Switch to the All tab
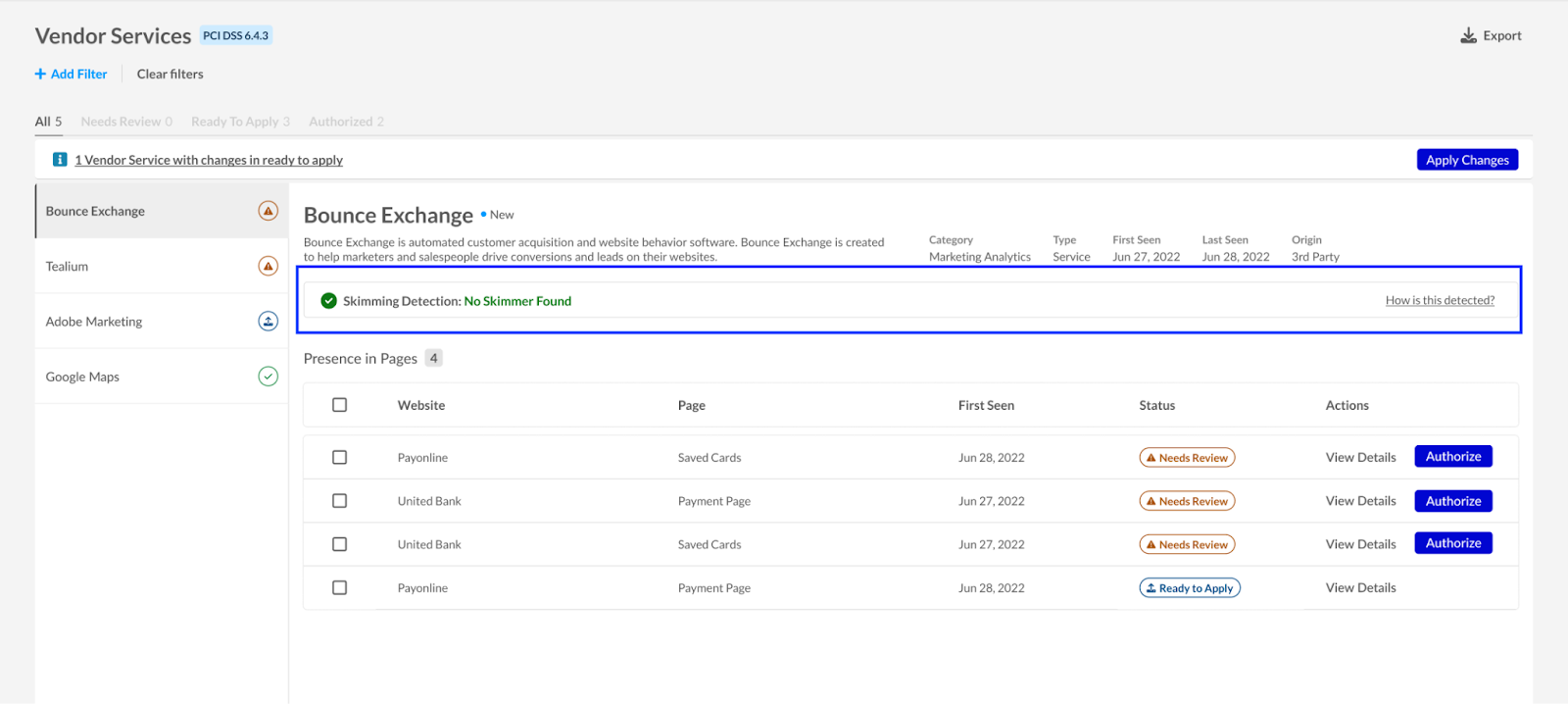This screenshot has height=704, width=1568. tap(48, 122)
